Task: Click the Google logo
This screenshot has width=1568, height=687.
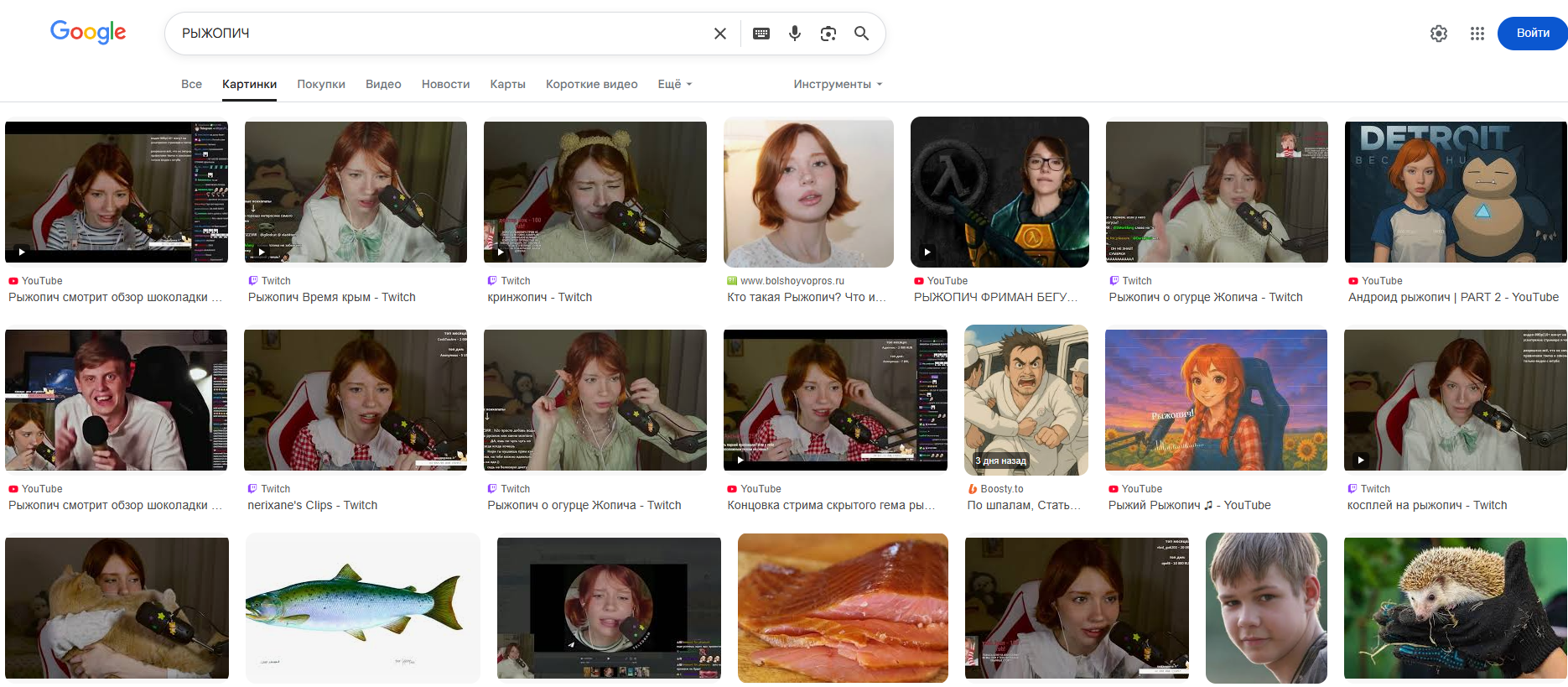Action: click(x=88, y=32)
